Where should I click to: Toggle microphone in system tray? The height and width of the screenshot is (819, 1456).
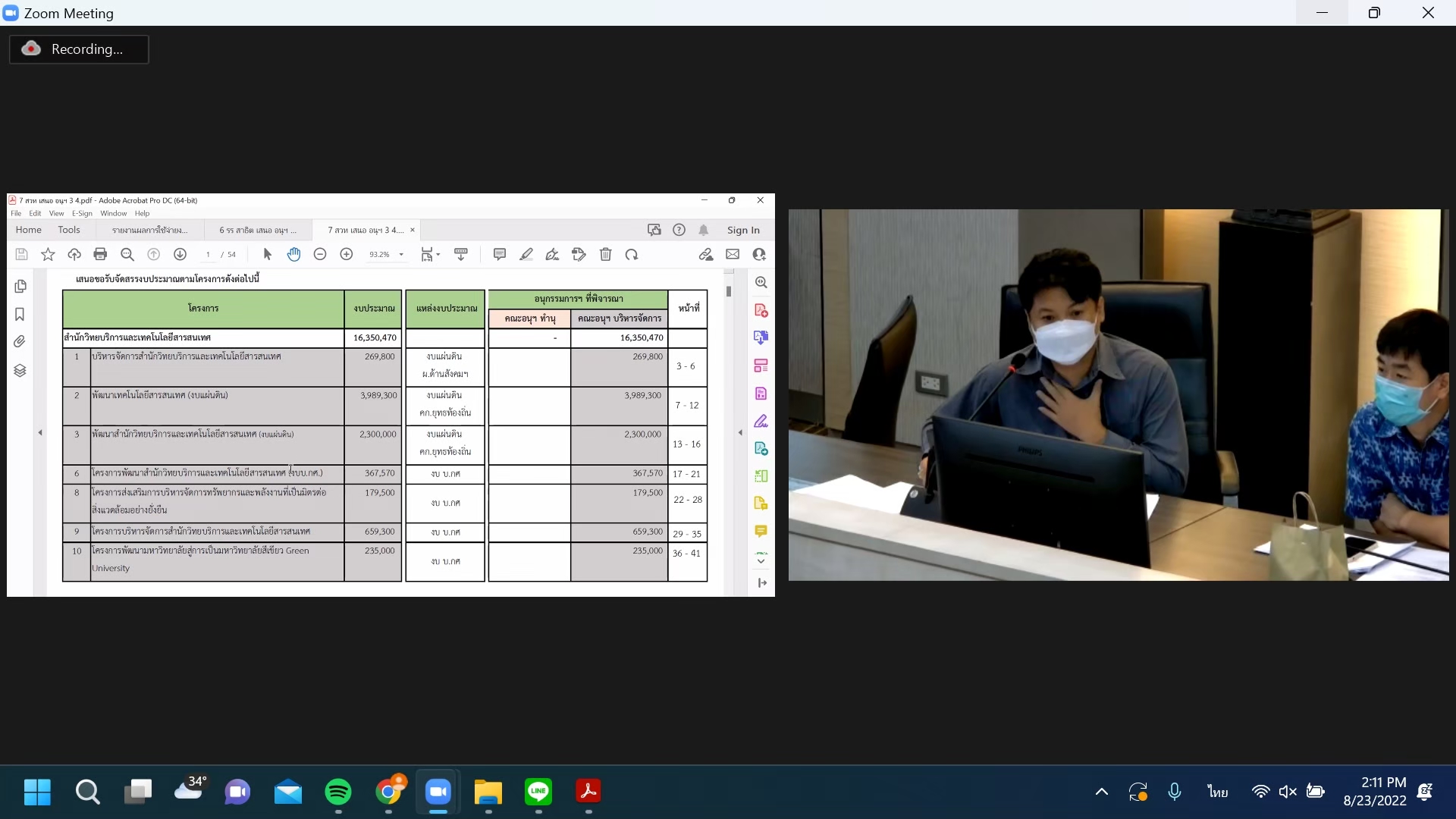1175,792
